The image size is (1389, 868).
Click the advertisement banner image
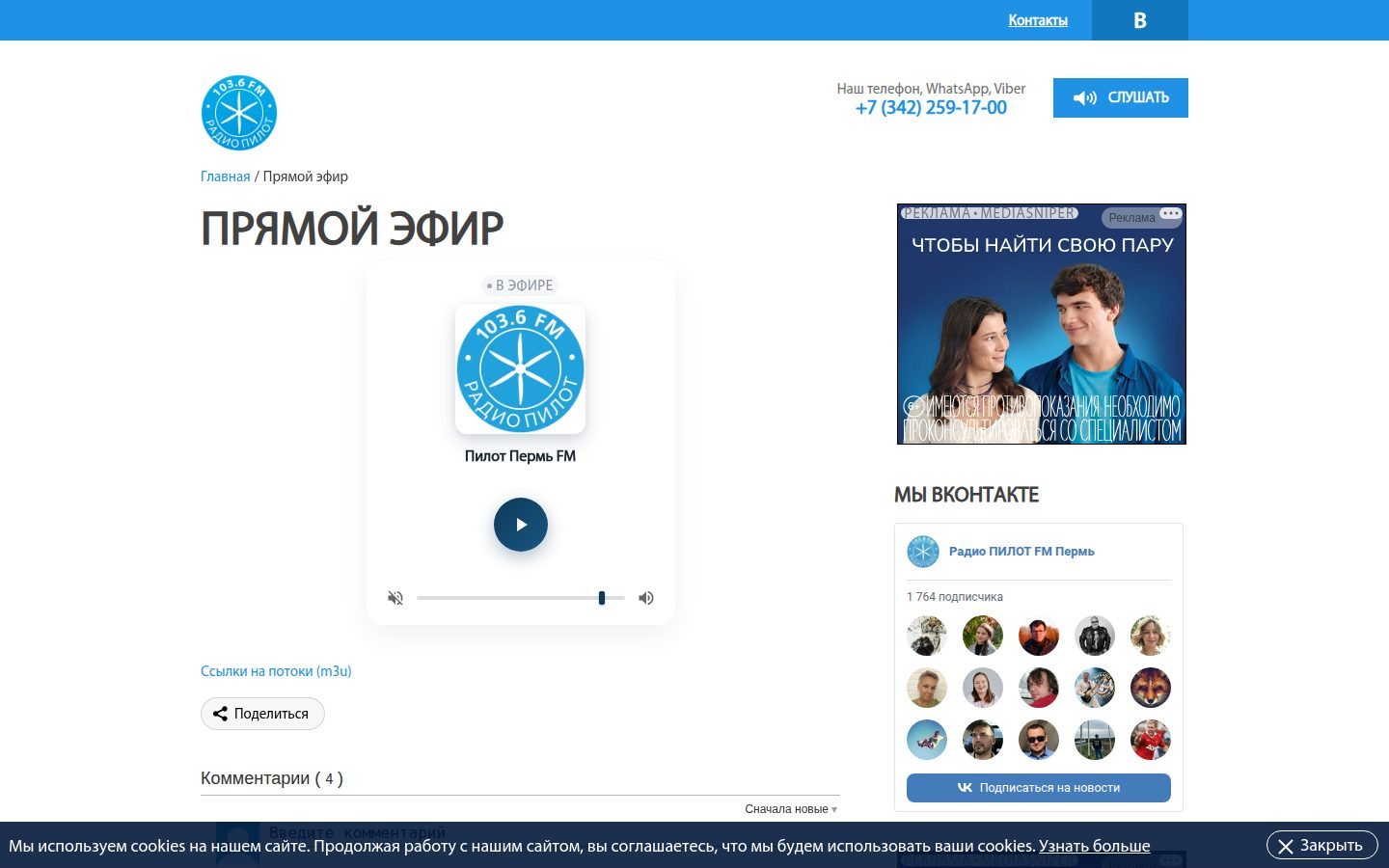[1042, 324]
